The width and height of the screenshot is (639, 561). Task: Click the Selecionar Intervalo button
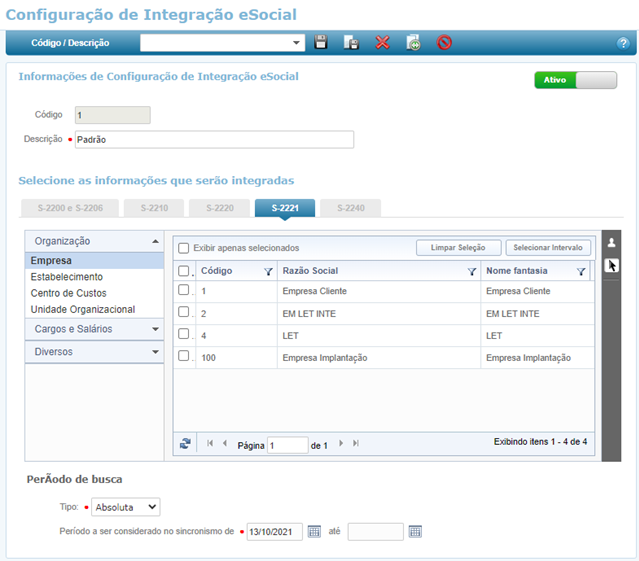[x=548, y=247]
